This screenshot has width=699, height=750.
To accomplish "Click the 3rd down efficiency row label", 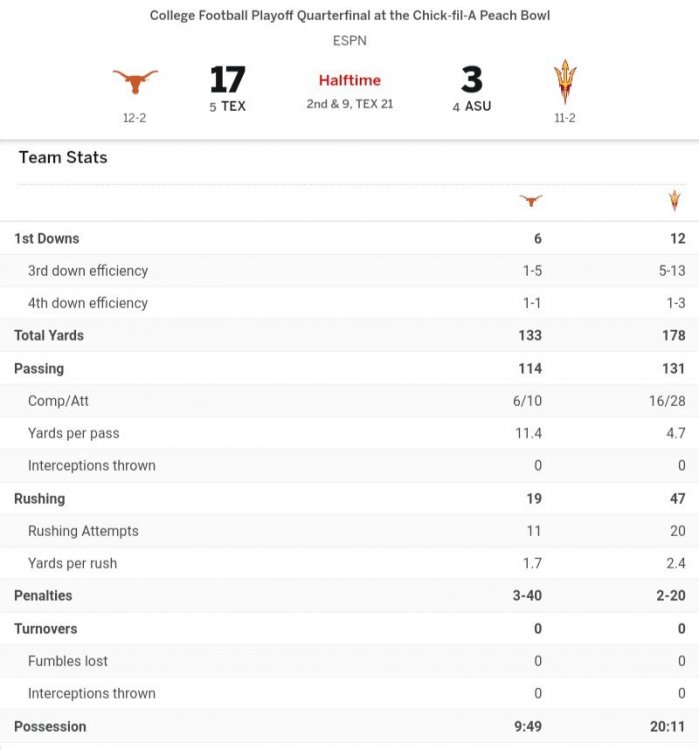I will click(88, 271).
